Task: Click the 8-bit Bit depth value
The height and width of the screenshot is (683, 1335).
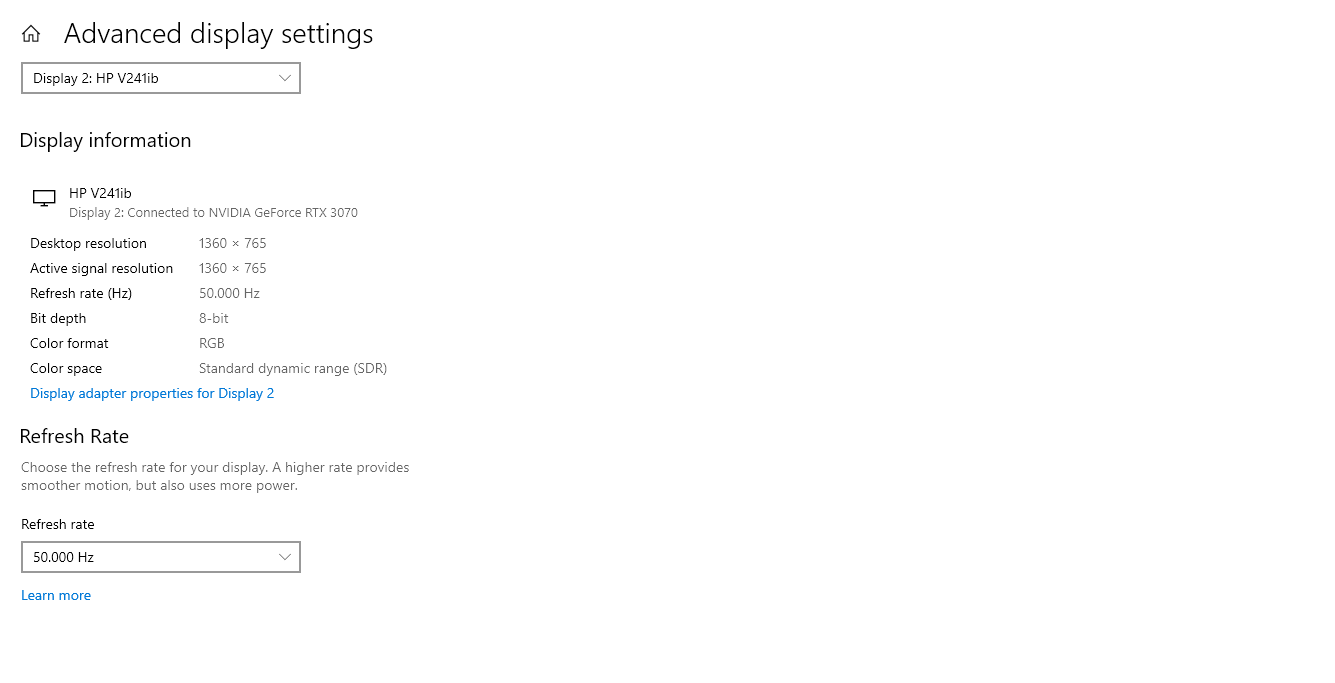Action: [213, 318]
